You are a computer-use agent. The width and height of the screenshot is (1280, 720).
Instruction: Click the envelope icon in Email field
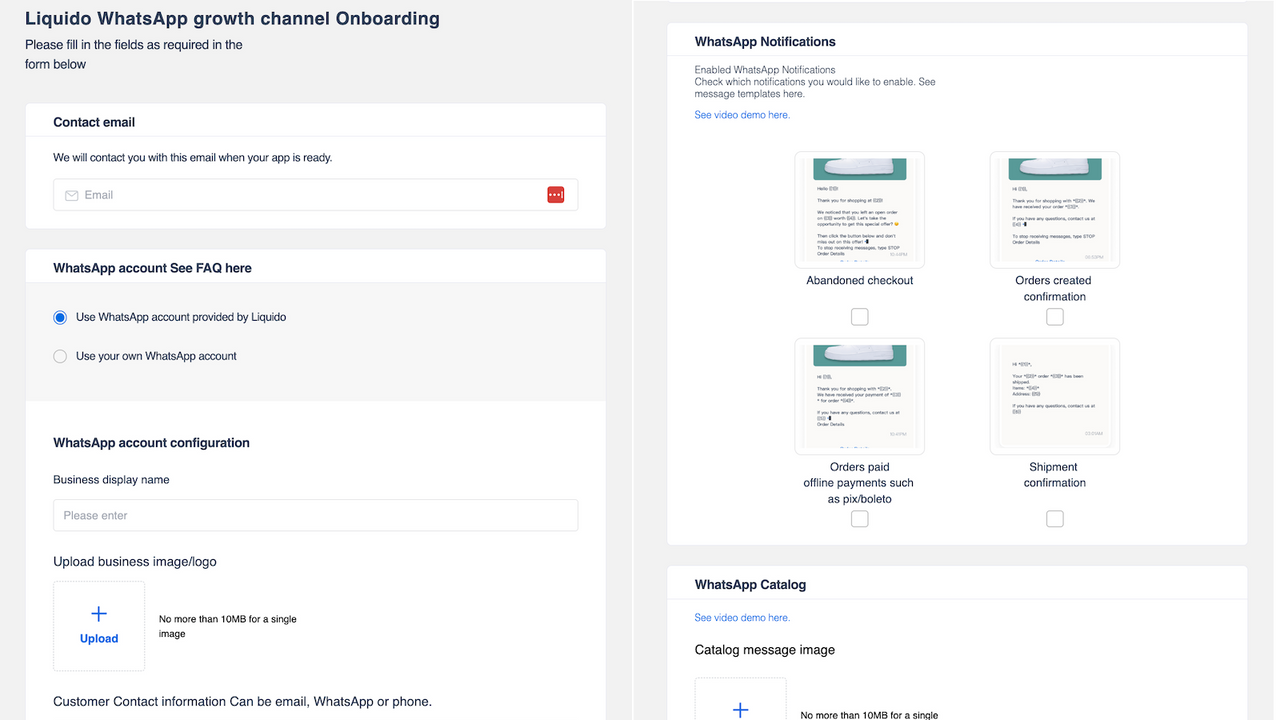point(72,196)
